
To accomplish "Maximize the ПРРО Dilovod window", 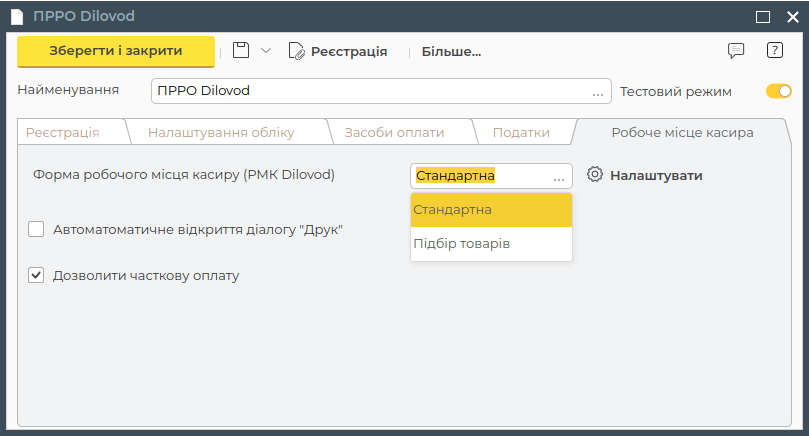I will [763, 17].
